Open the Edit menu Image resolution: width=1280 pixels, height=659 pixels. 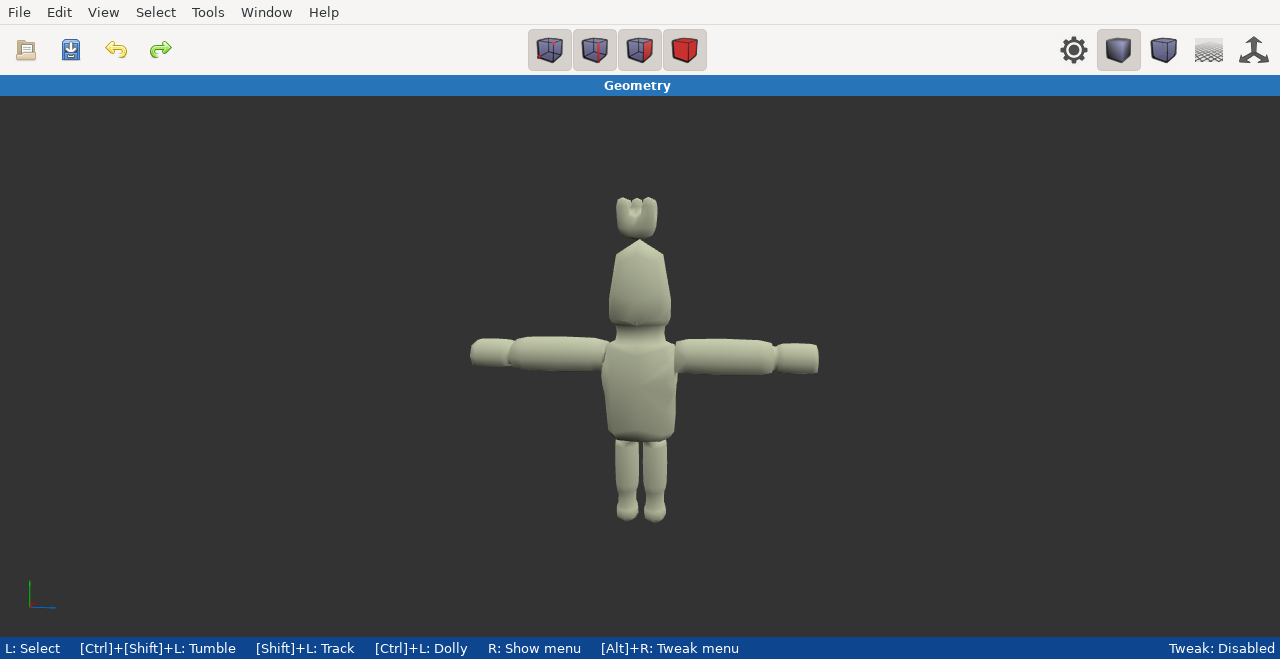click(x=59, y=12)
